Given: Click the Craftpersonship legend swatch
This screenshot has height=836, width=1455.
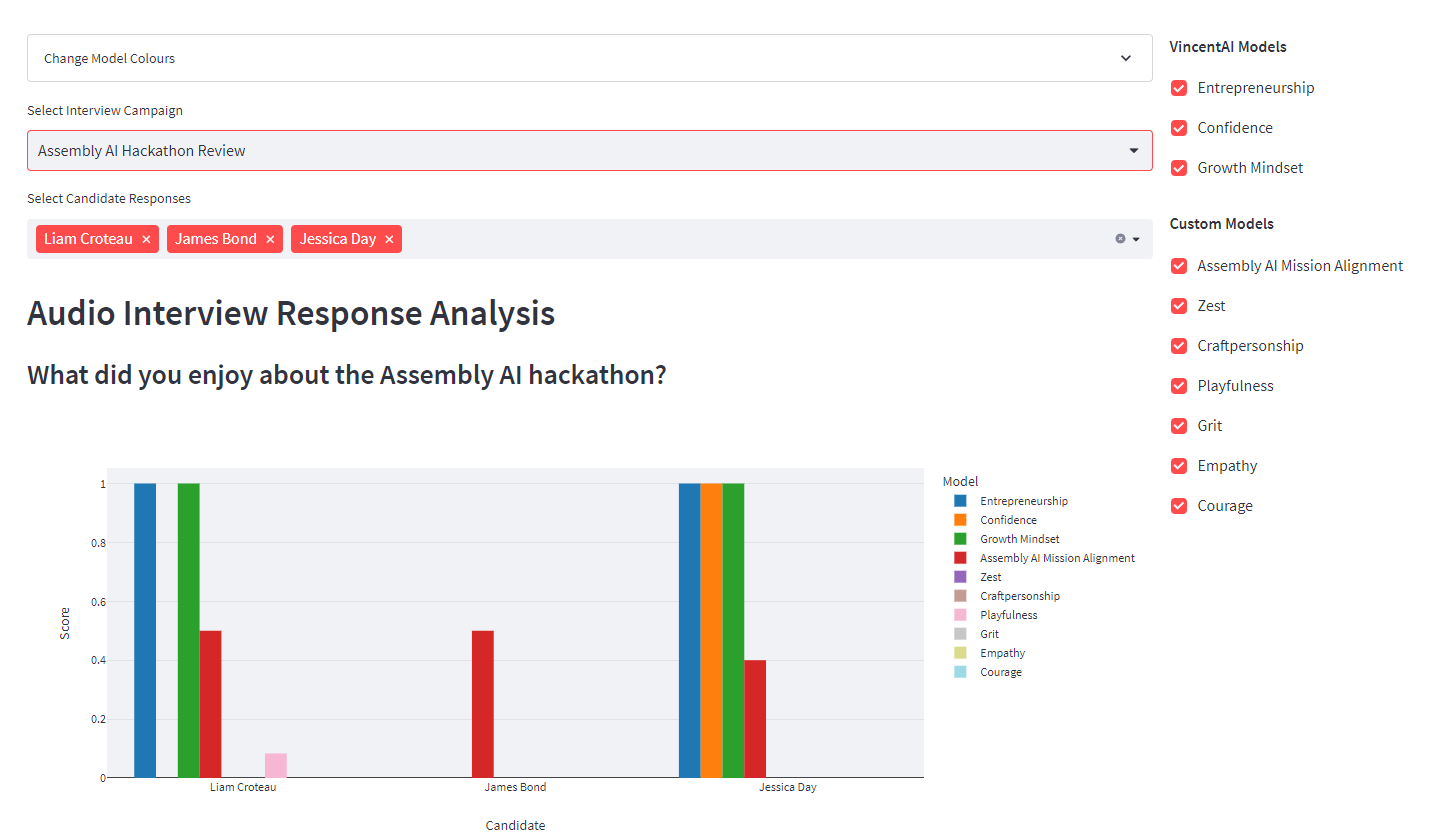Looking at the screenshot, I should coord(960,596).
